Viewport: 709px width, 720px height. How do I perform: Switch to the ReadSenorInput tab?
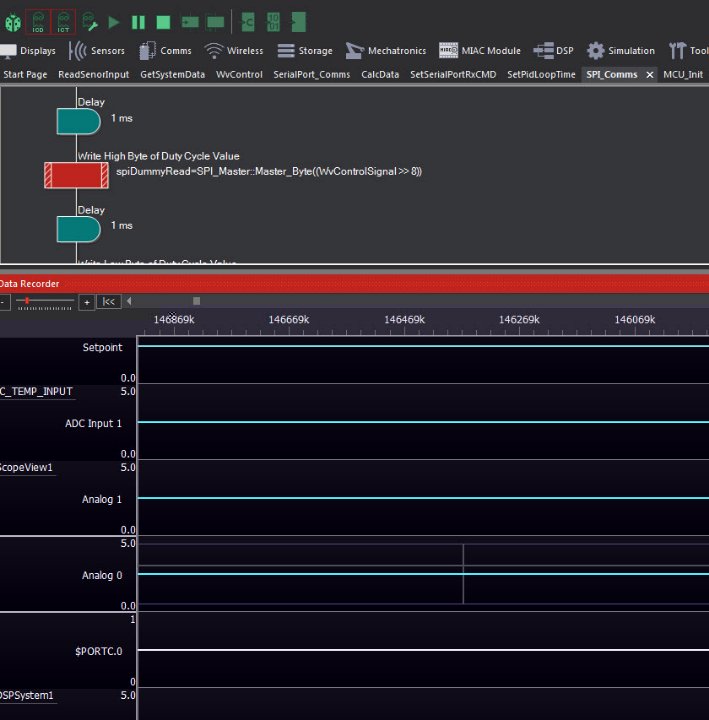(x=94, y=74)
